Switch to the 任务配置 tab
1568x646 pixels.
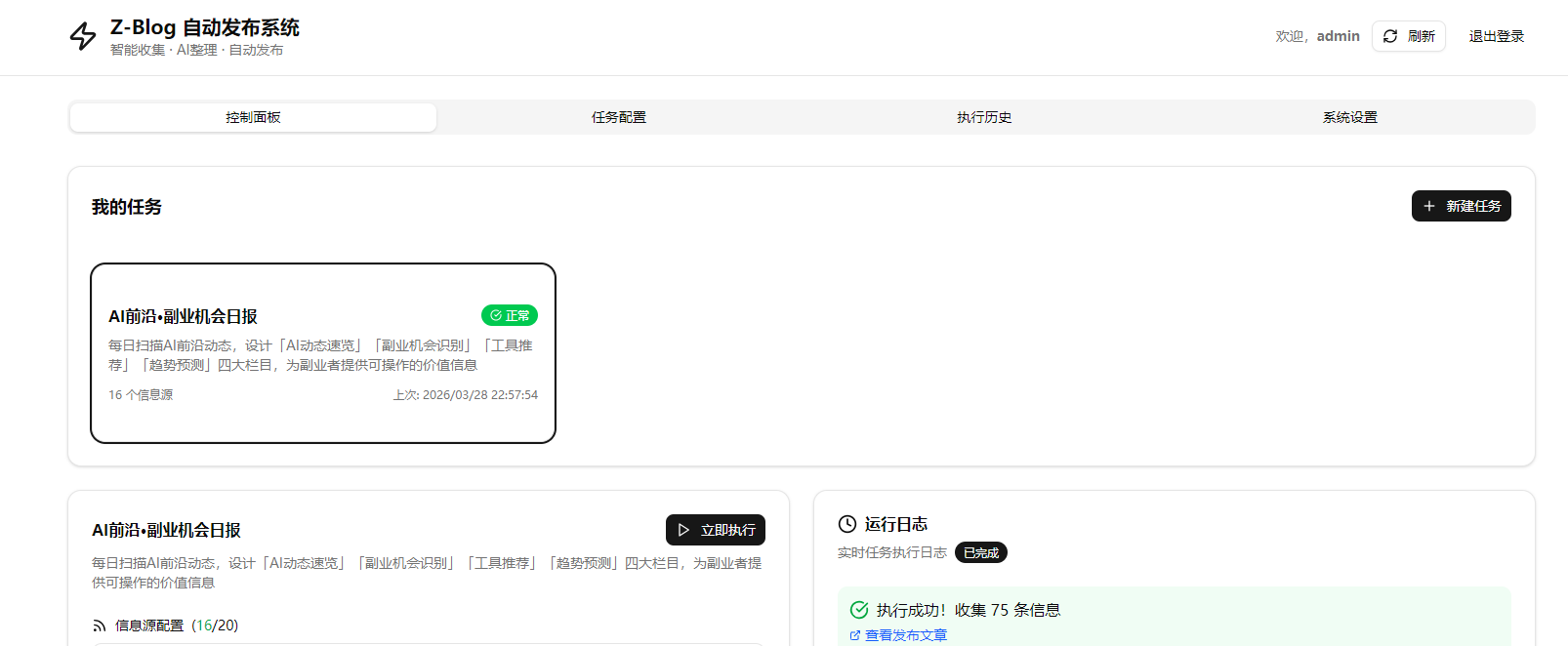coord(619,117)
